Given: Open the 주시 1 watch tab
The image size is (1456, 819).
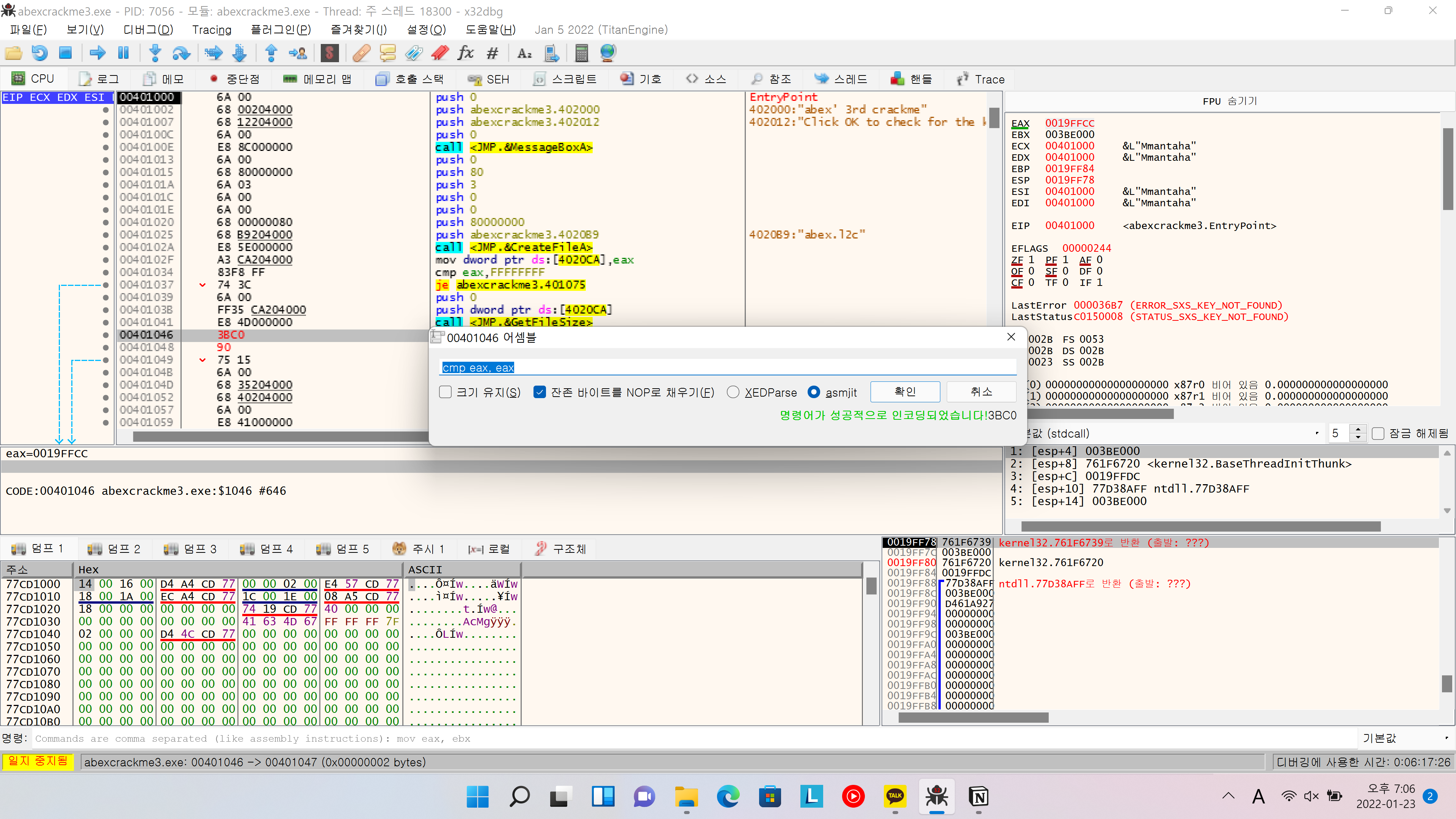Looking at the screenshot, I should point(419,548).
